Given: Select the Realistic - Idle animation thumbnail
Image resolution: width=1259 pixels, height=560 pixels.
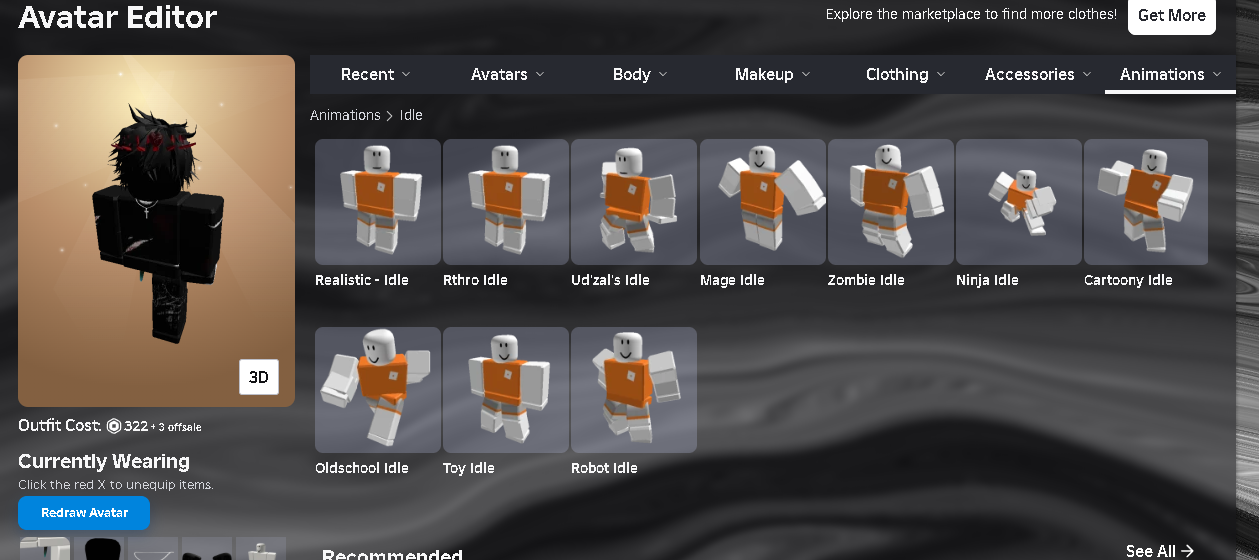Looking at the screenshot, I should (x=378, y=202).
